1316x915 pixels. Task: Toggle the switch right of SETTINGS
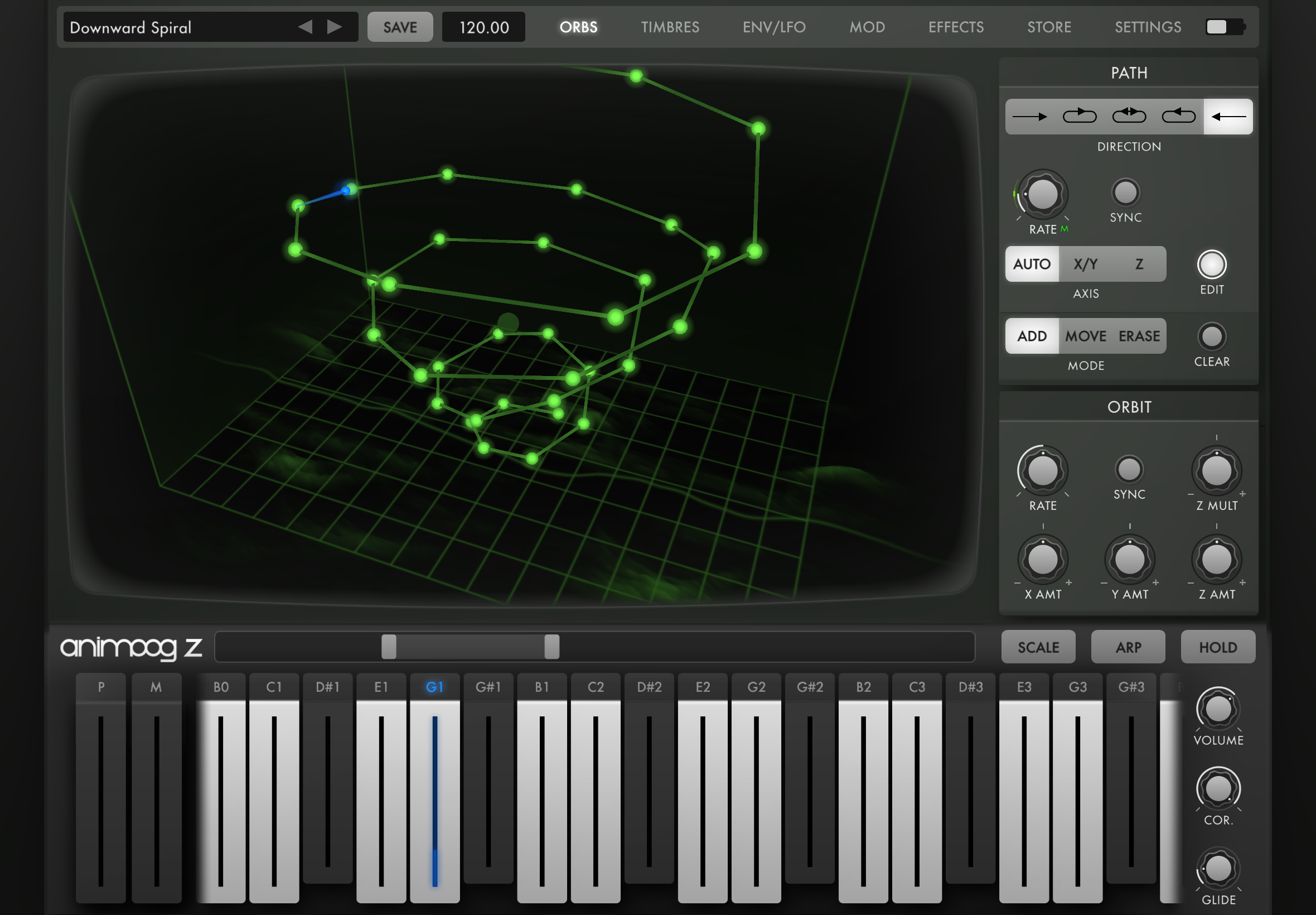(x=1225, y=27)
